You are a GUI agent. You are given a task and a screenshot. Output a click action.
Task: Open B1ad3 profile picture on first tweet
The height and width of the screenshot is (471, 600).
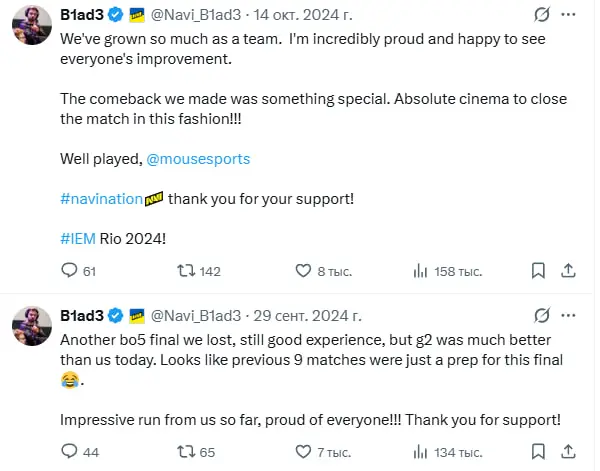pos(31,25)
